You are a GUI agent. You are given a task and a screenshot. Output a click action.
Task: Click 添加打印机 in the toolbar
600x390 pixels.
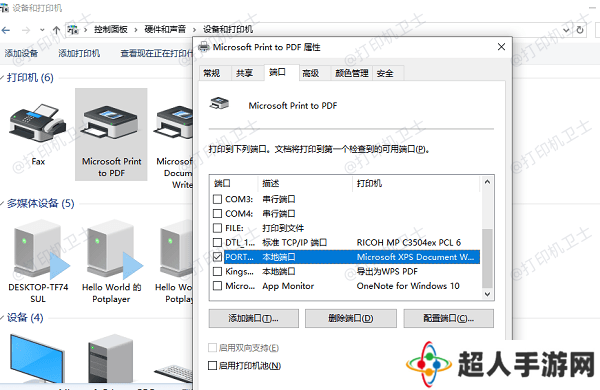[79, 53]
